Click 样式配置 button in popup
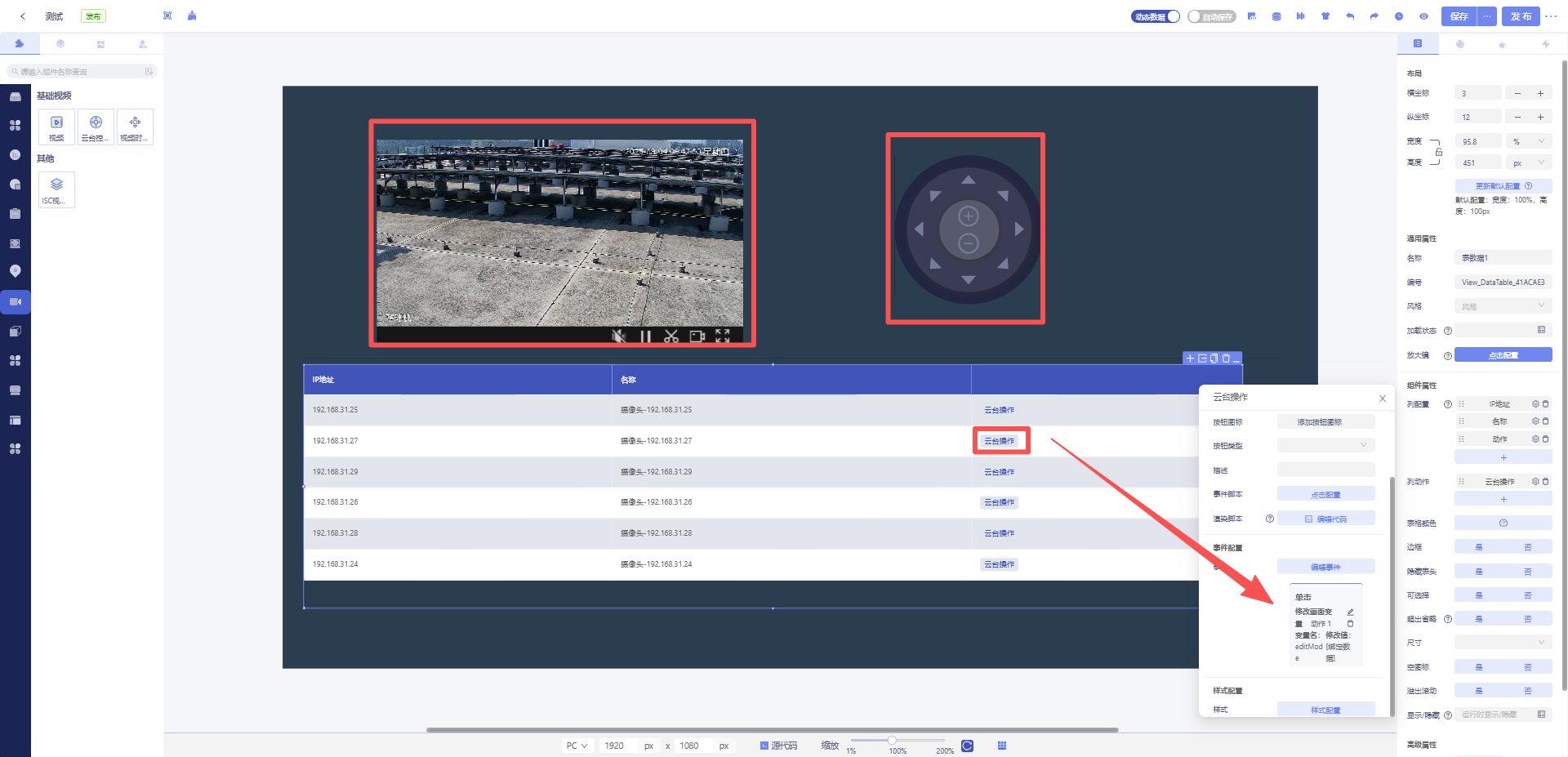1568x757 pixels. coord(1325,710)
